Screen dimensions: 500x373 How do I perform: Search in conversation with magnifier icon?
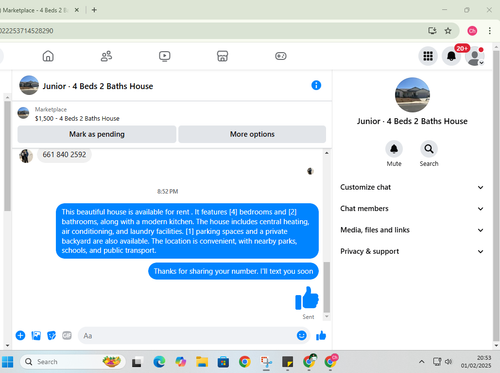coord(429,149)
